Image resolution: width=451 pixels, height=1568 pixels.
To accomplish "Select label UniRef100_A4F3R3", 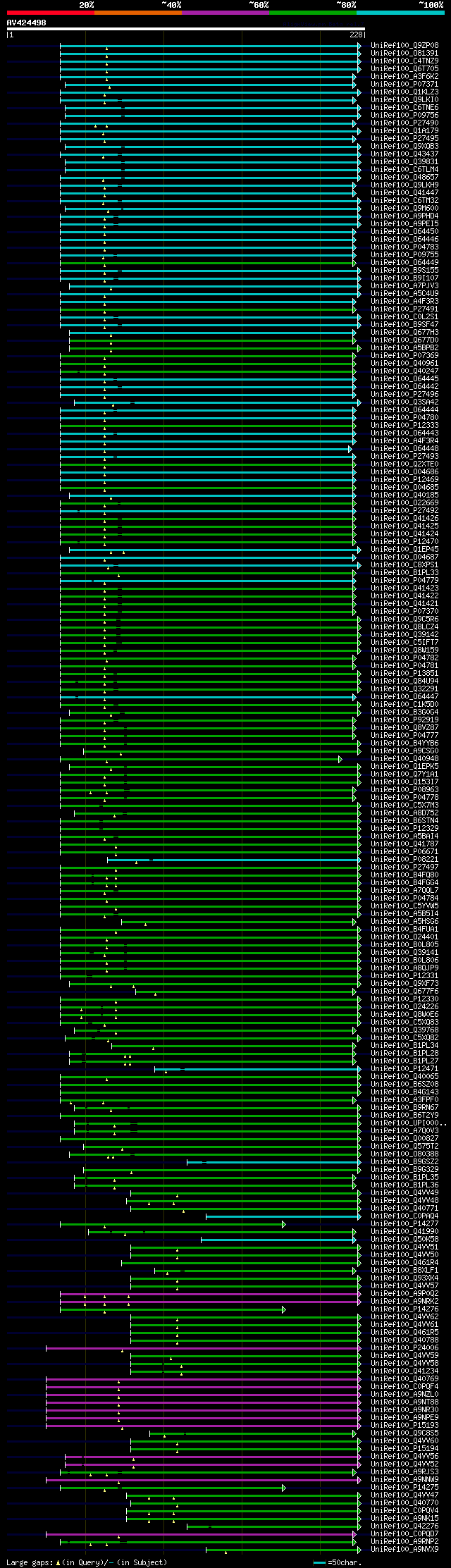I will 404,301.
